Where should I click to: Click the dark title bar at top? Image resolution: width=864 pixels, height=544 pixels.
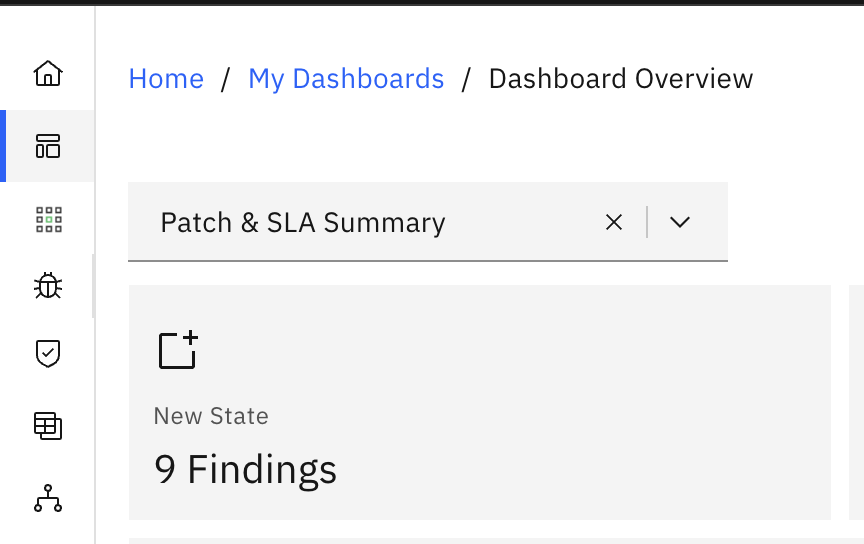(x=432, y=3)
